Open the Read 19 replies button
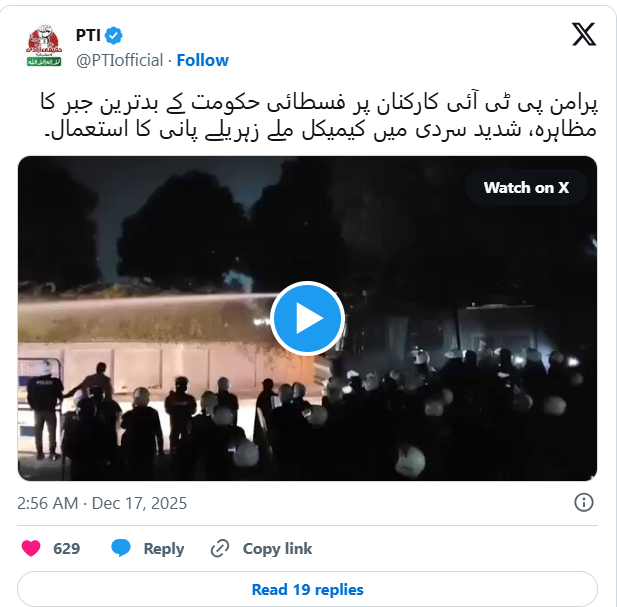Image resolution: width=617 pixels, height=607 pixels. [x=307, y=589]
